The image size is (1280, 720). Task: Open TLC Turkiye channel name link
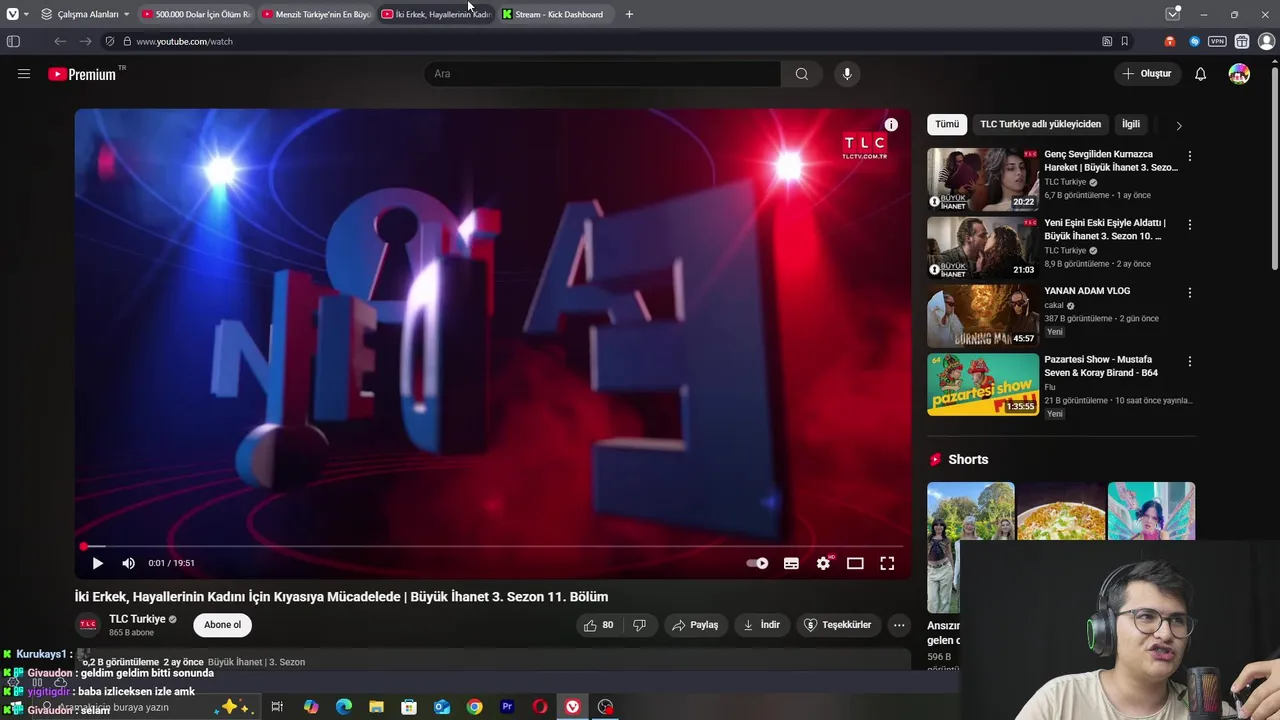(137, 619)
